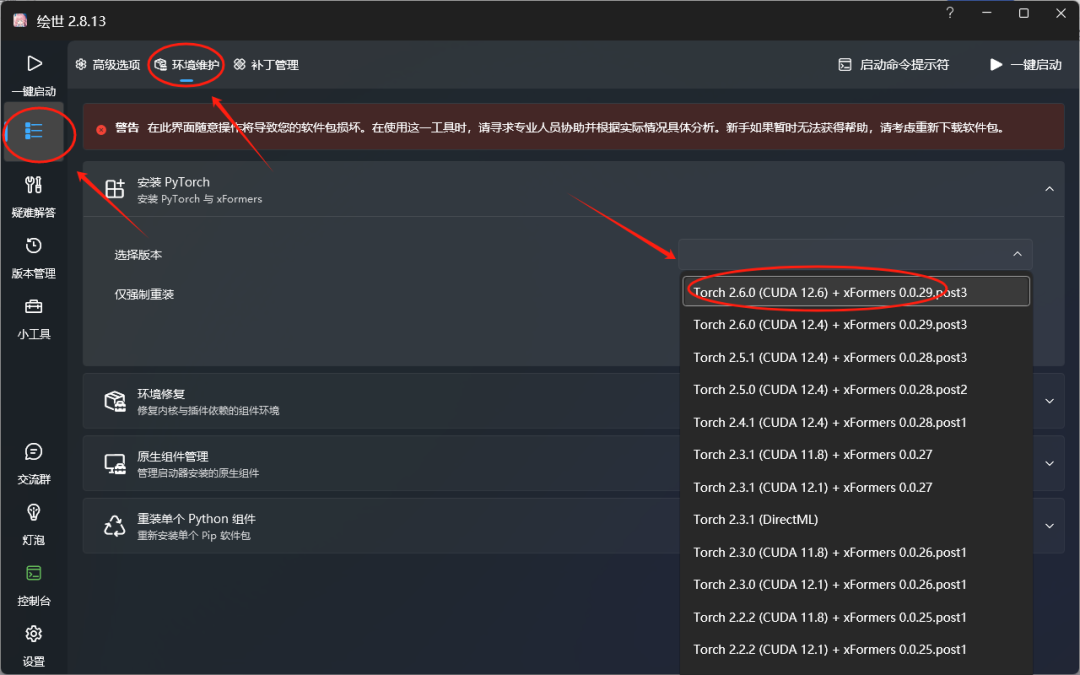This screenshot has width=1080, height=675.
Task: Select Torch 2.4.1 (CUDA 12.4) option
Action: [x=855, y=422]
